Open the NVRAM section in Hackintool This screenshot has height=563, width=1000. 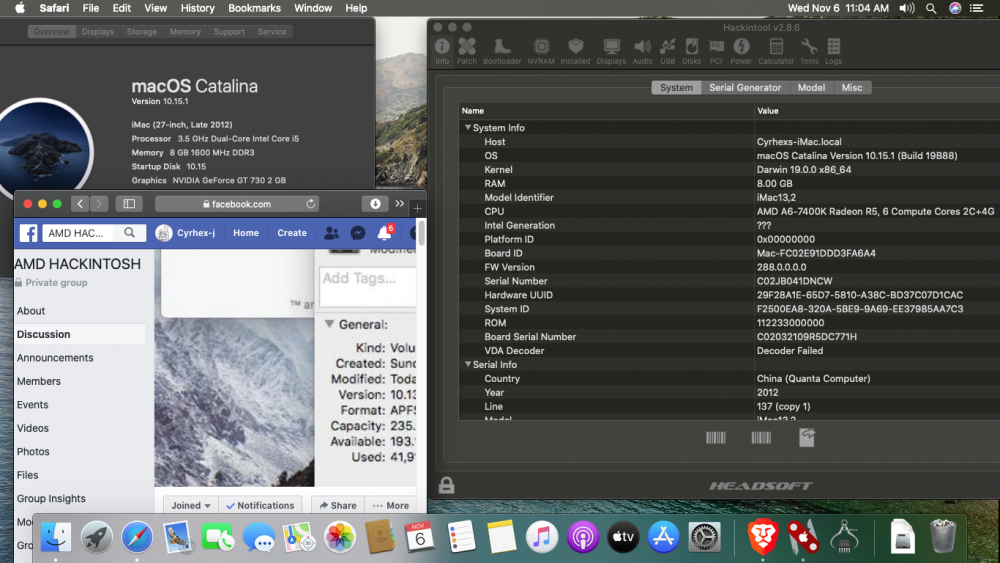coord(541,51)
